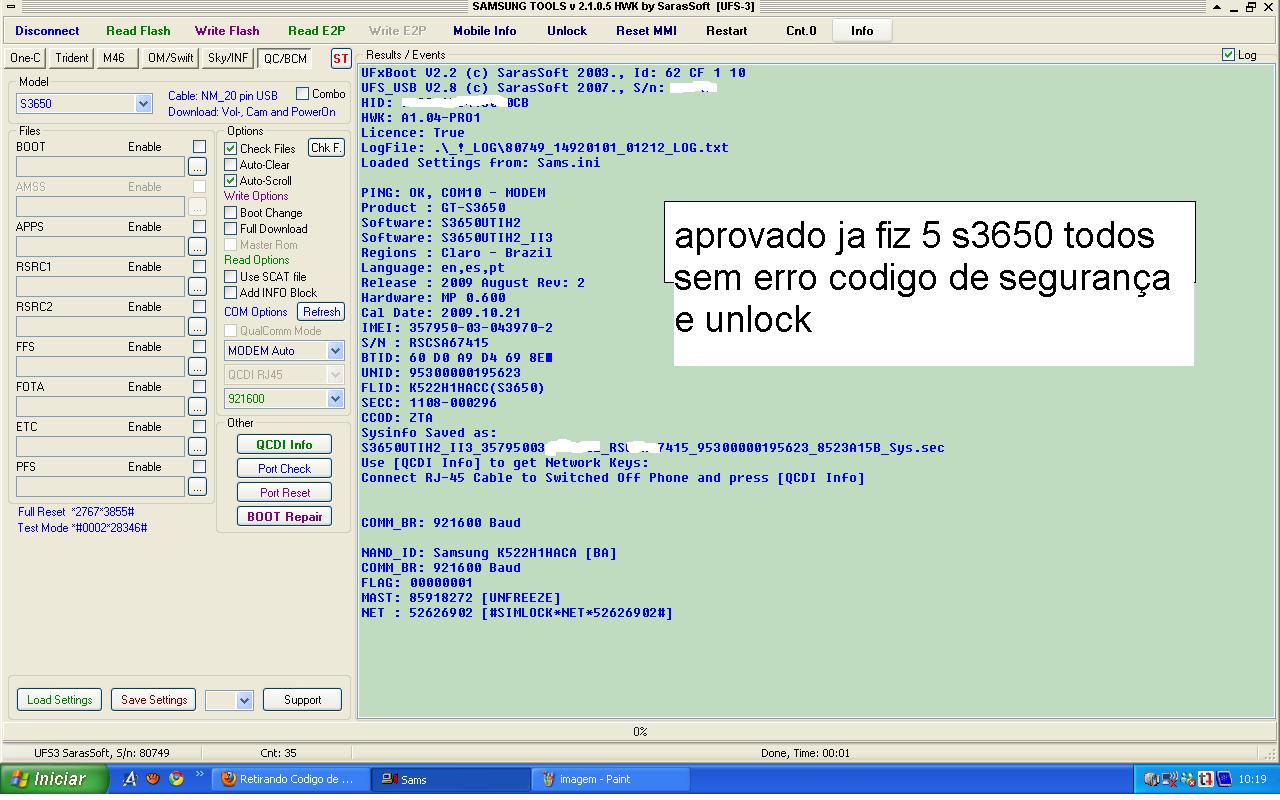Switch to imagem - Paint taskbar window
Viewport: 1280px width, 800px height.
(612, 779)
